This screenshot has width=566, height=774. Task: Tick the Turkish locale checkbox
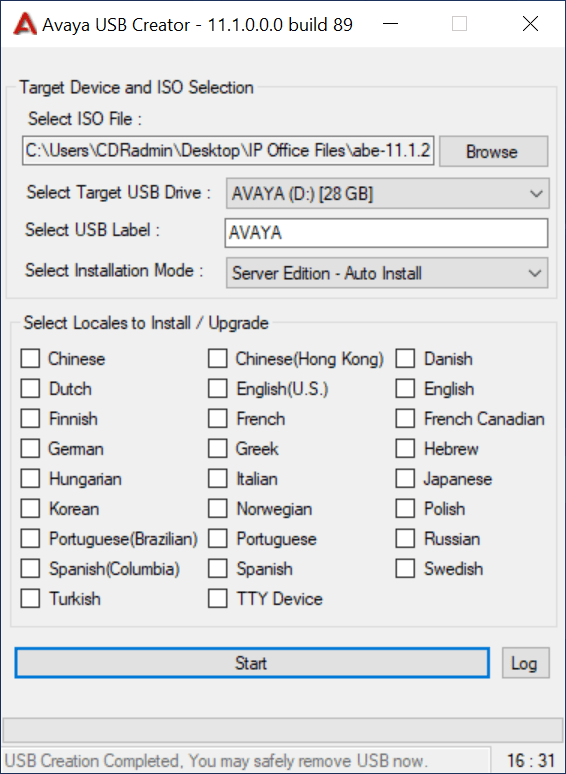pyautogui.click(x=30, y=599)
